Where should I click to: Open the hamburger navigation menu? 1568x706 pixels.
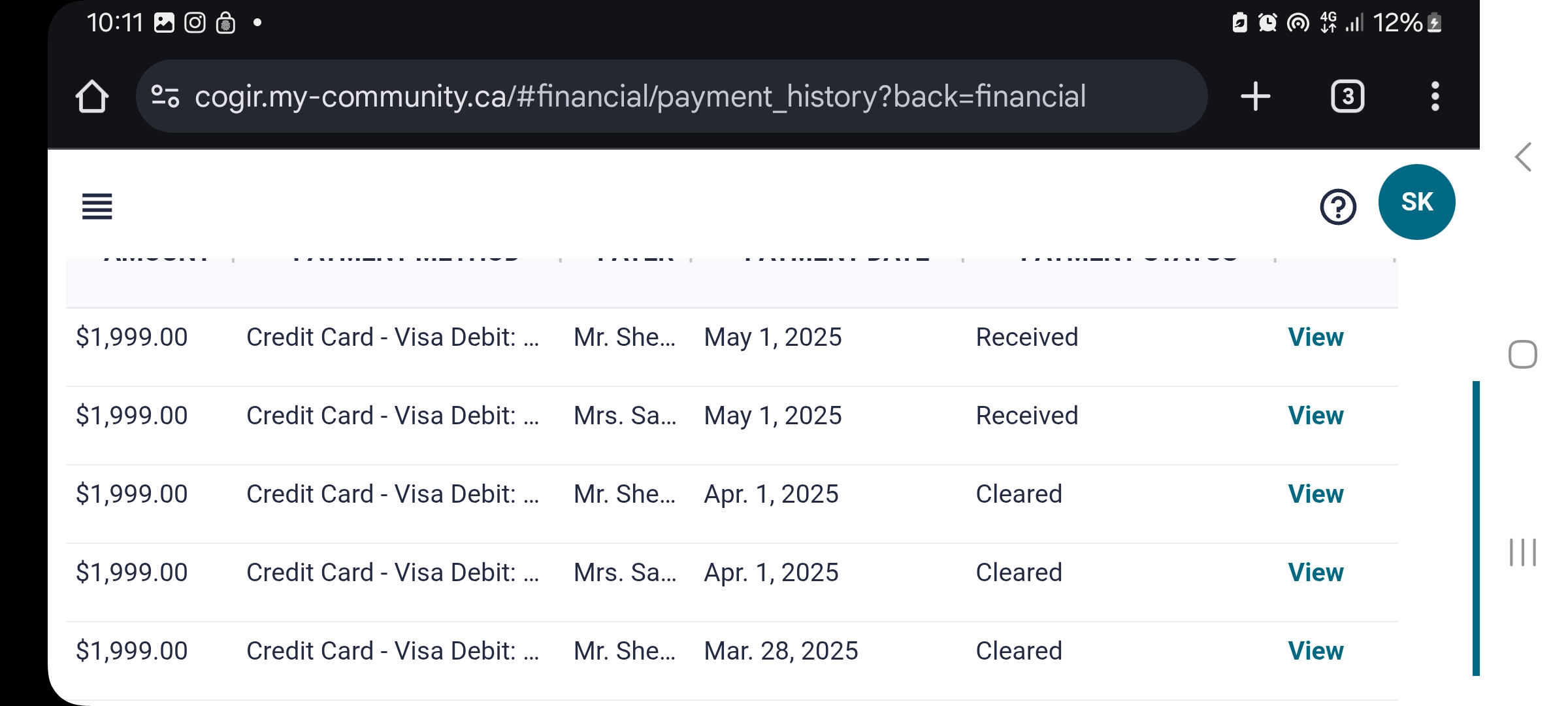pyautogui.click(x=97, y=207)
